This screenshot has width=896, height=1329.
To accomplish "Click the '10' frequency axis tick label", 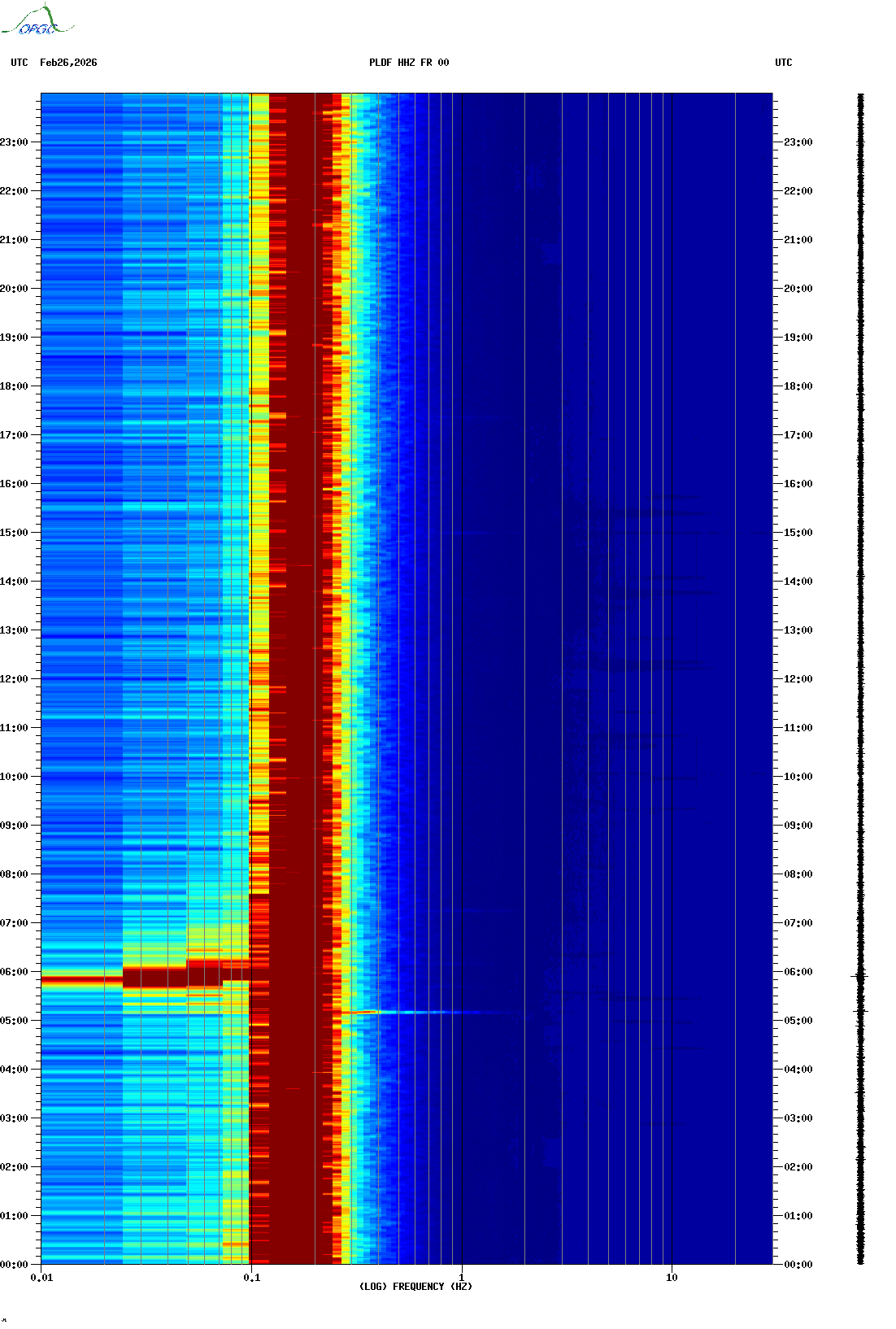I will (x=672, y=1278).
